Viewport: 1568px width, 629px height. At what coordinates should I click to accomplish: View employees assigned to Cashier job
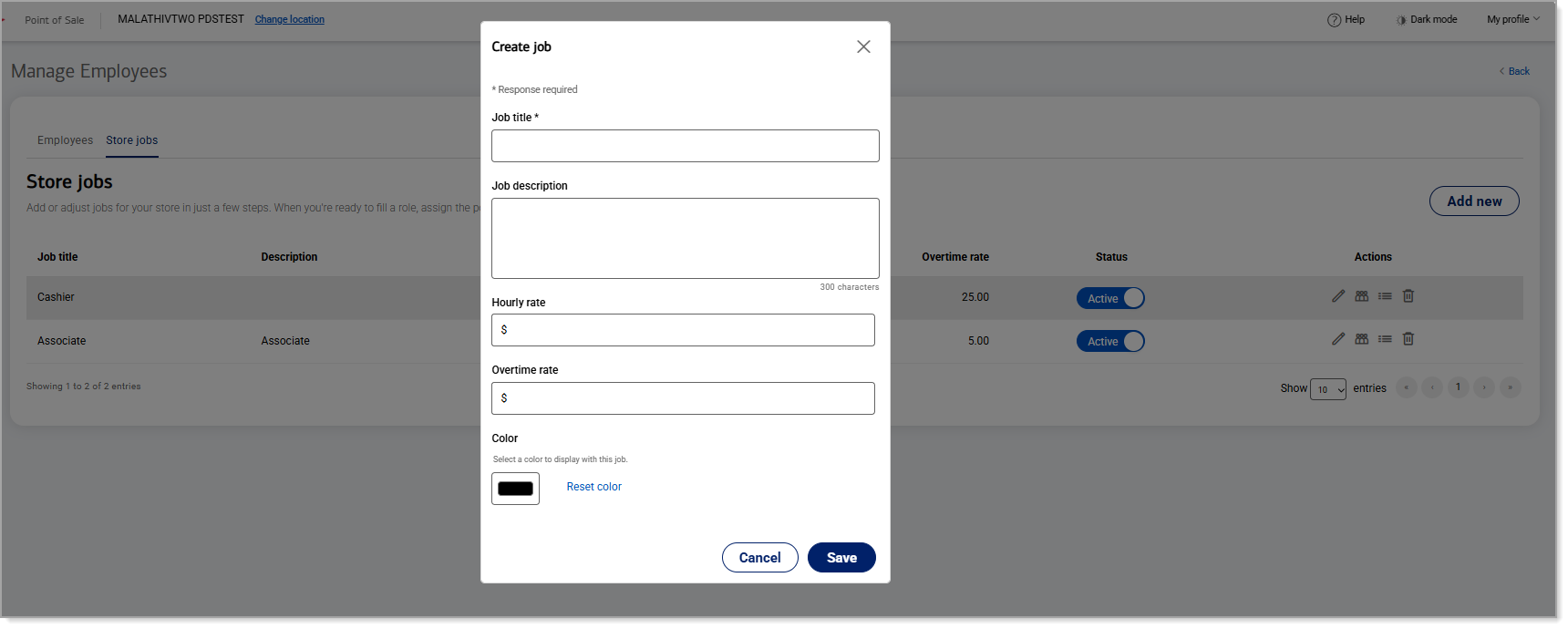(x=1362, y=296)
